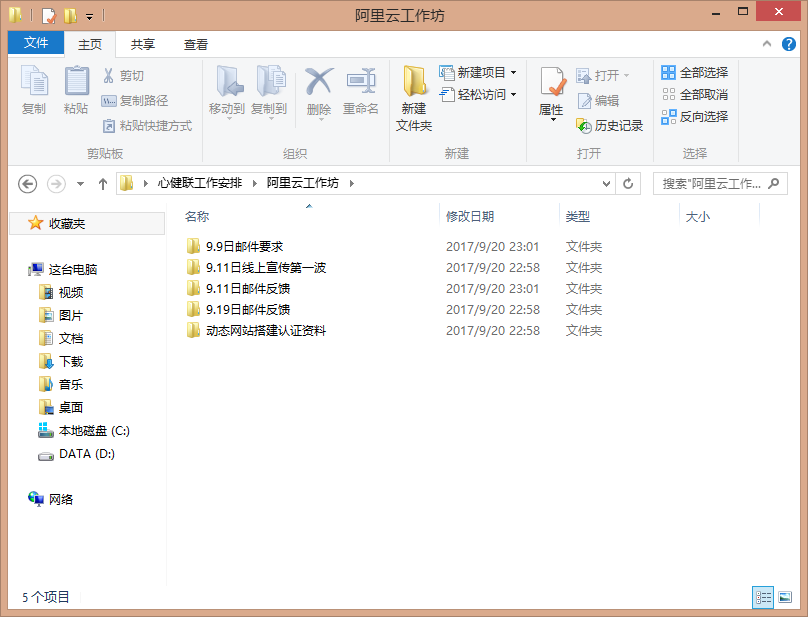Open the 共享 ribbon tab
This screenshot has width=808, height=617.
click(145, 43)
